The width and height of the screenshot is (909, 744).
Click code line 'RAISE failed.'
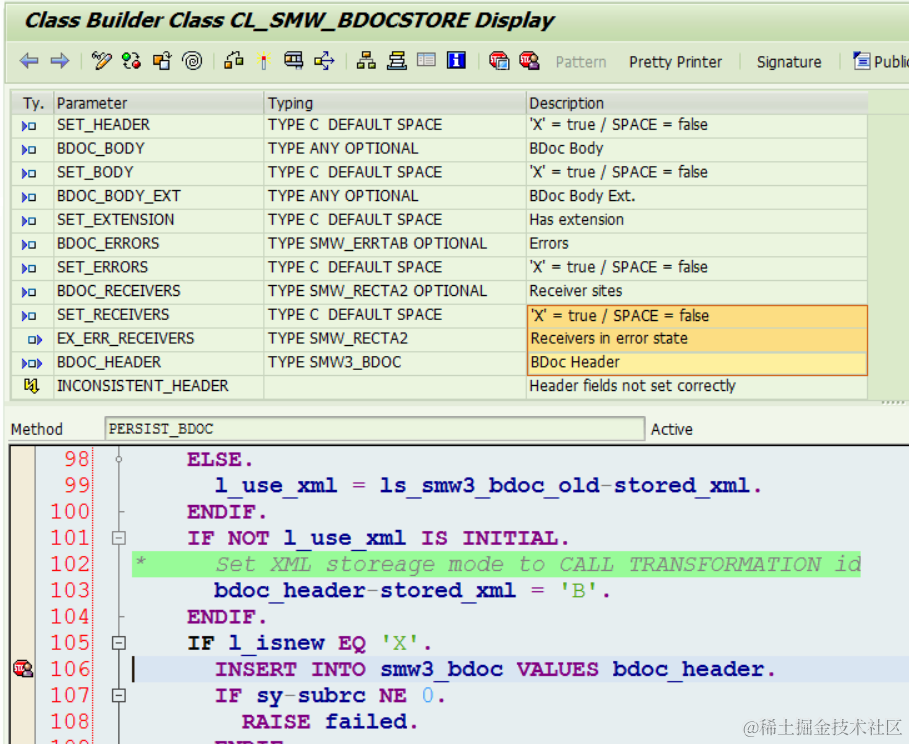tap(329, 722)
